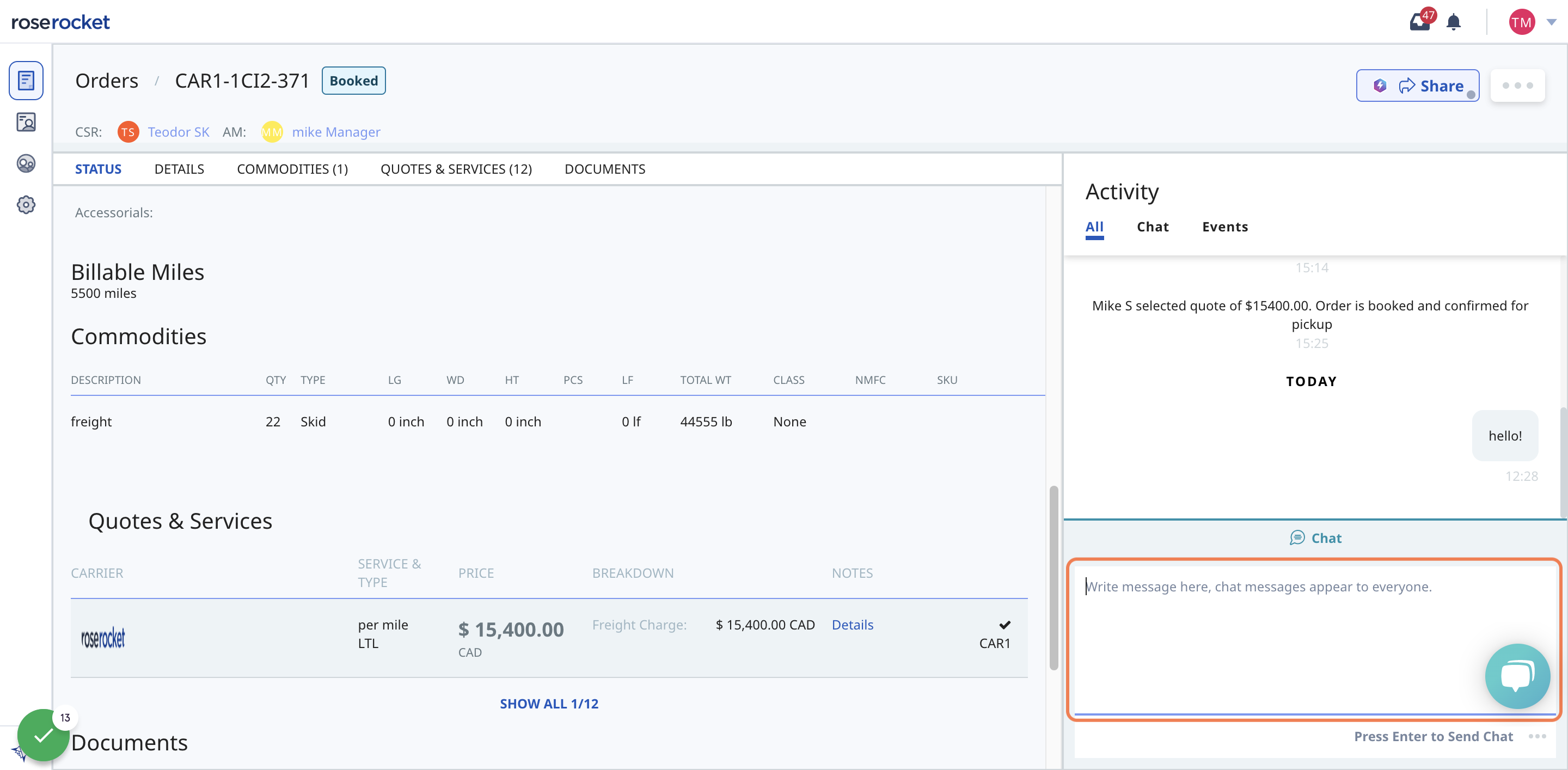The image size is (1568, 770).
Task: Click the TS avatar for CSR
Action: point(128,132)
